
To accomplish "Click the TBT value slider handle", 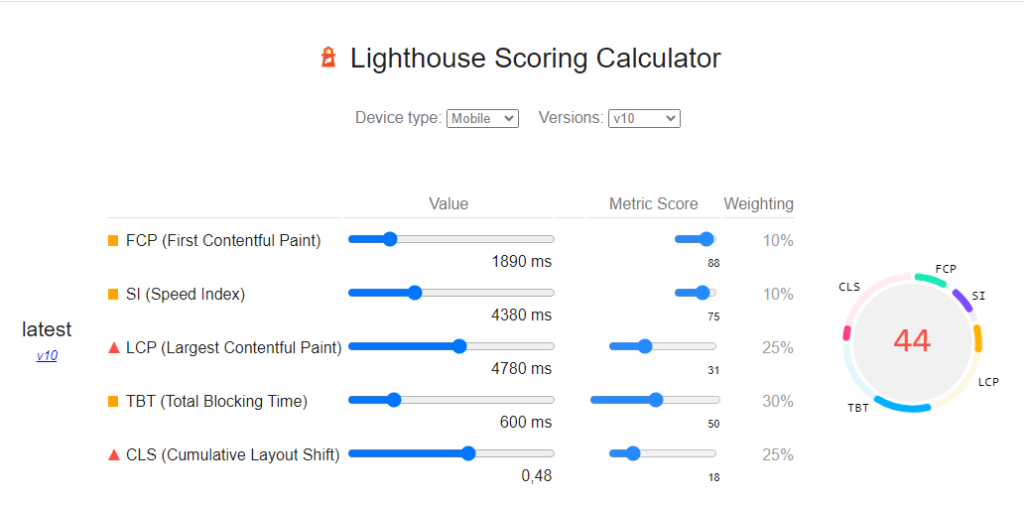I will tap(393, 400).
